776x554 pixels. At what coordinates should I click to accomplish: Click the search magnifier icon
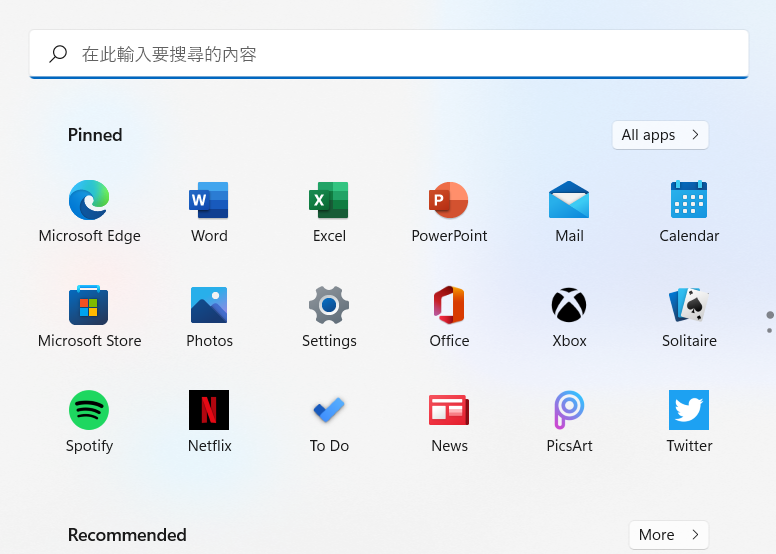coord(58,53)
